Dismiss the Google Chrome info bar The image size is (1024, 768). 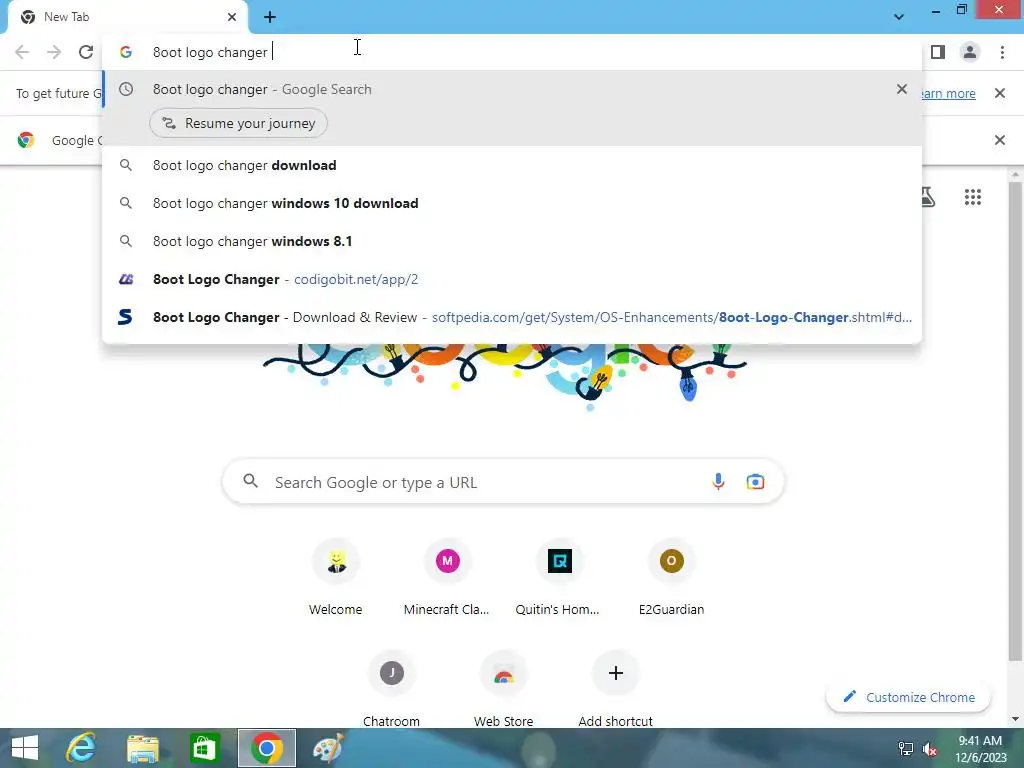coord(1000,140)
